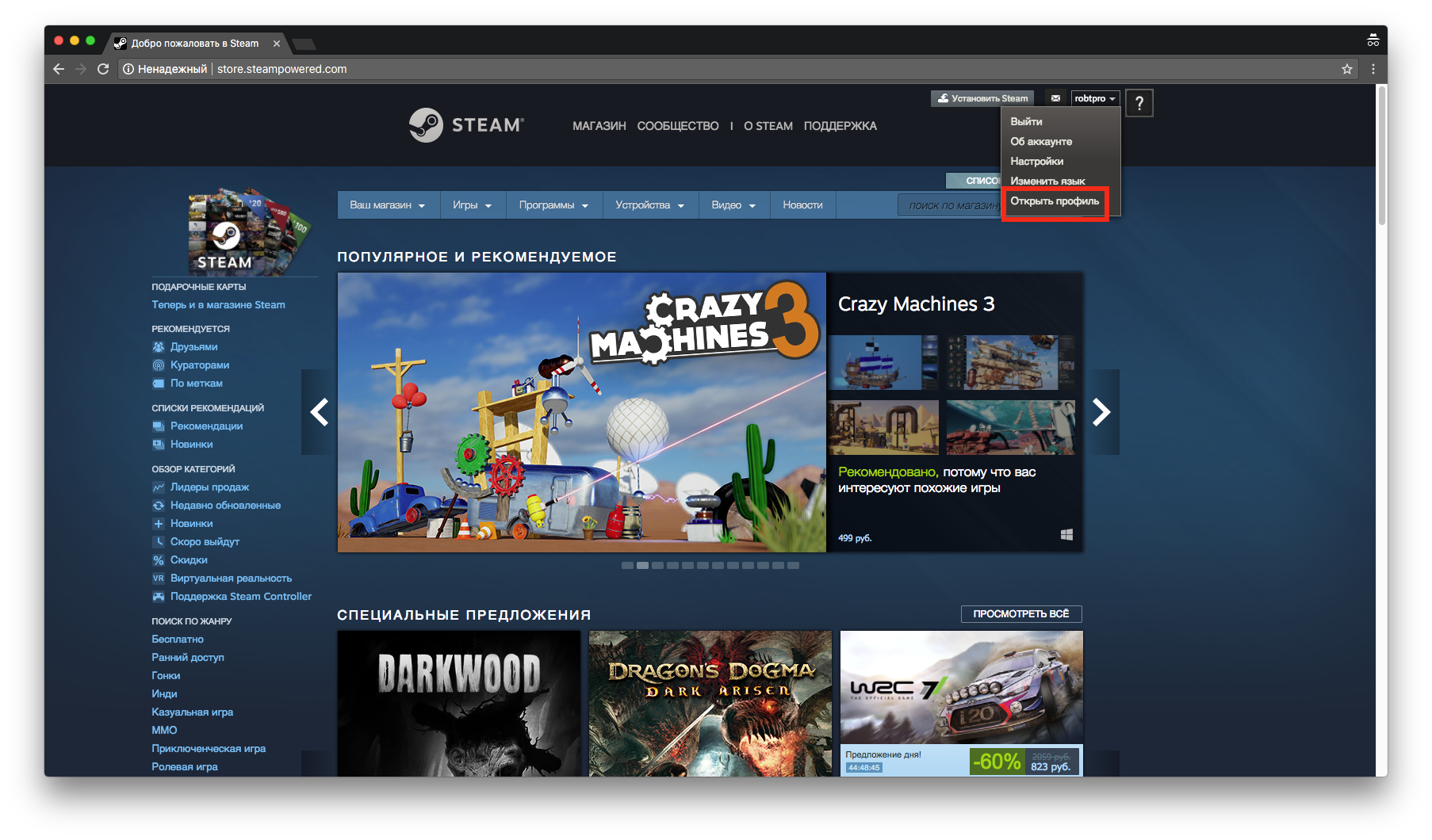Select the first carousel indicator dot
The image size is (1432, 840).
tap(627, 566)
